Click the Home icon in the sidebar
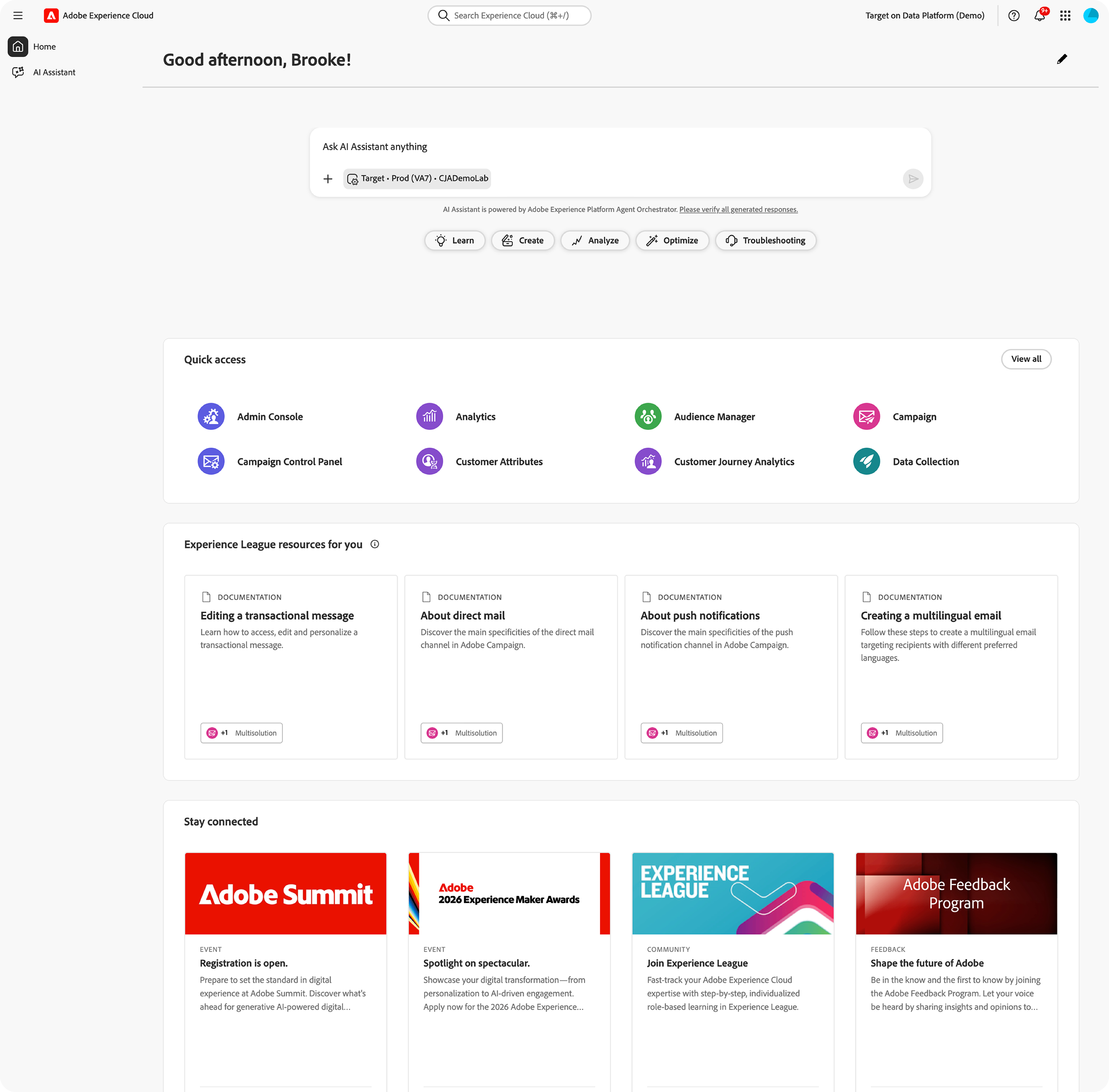This screenshot has width=1109, height=1092. tap(18, 47)
